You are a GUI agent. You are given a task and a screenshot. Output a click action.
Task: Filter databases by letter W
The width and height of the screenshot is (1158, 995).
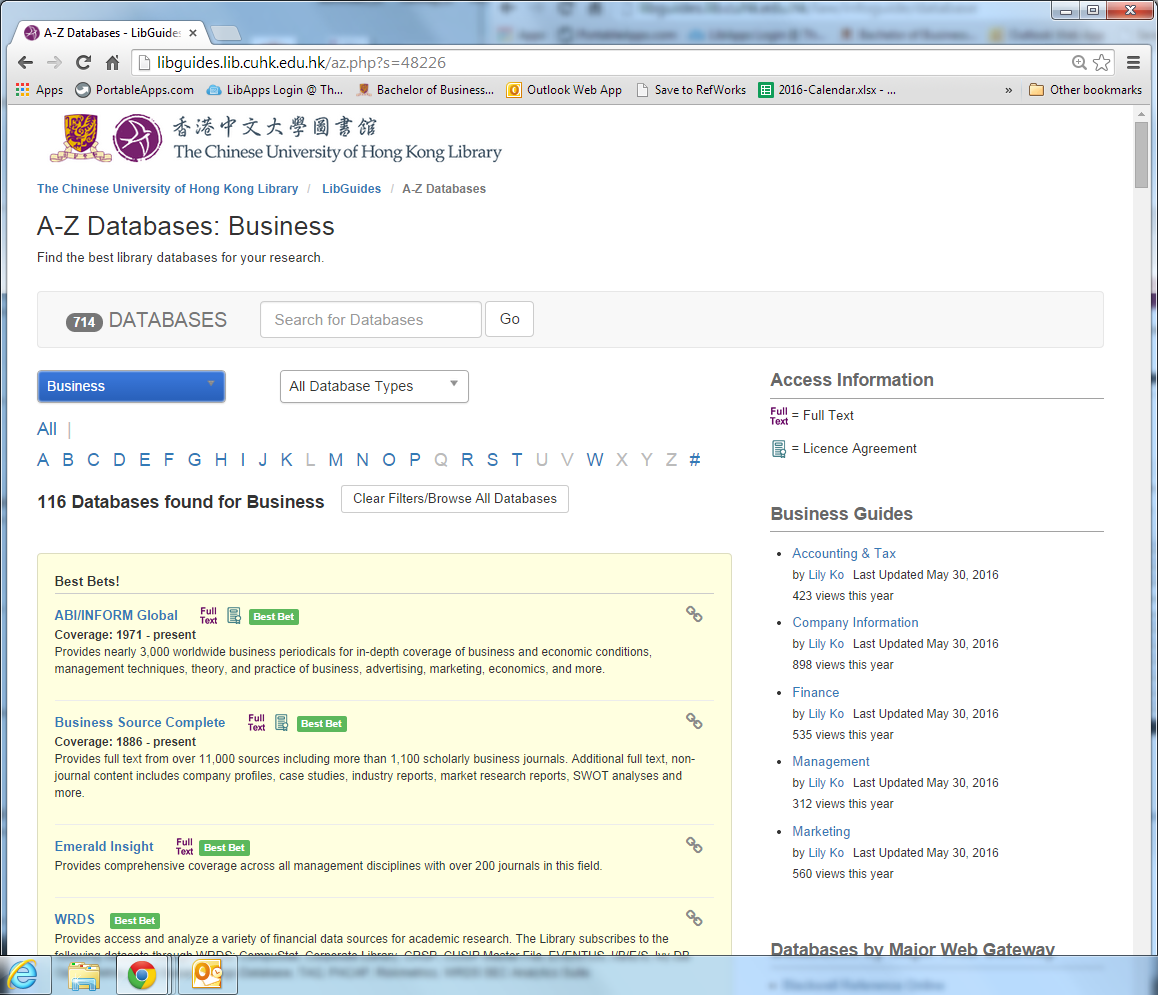point(595,460)
